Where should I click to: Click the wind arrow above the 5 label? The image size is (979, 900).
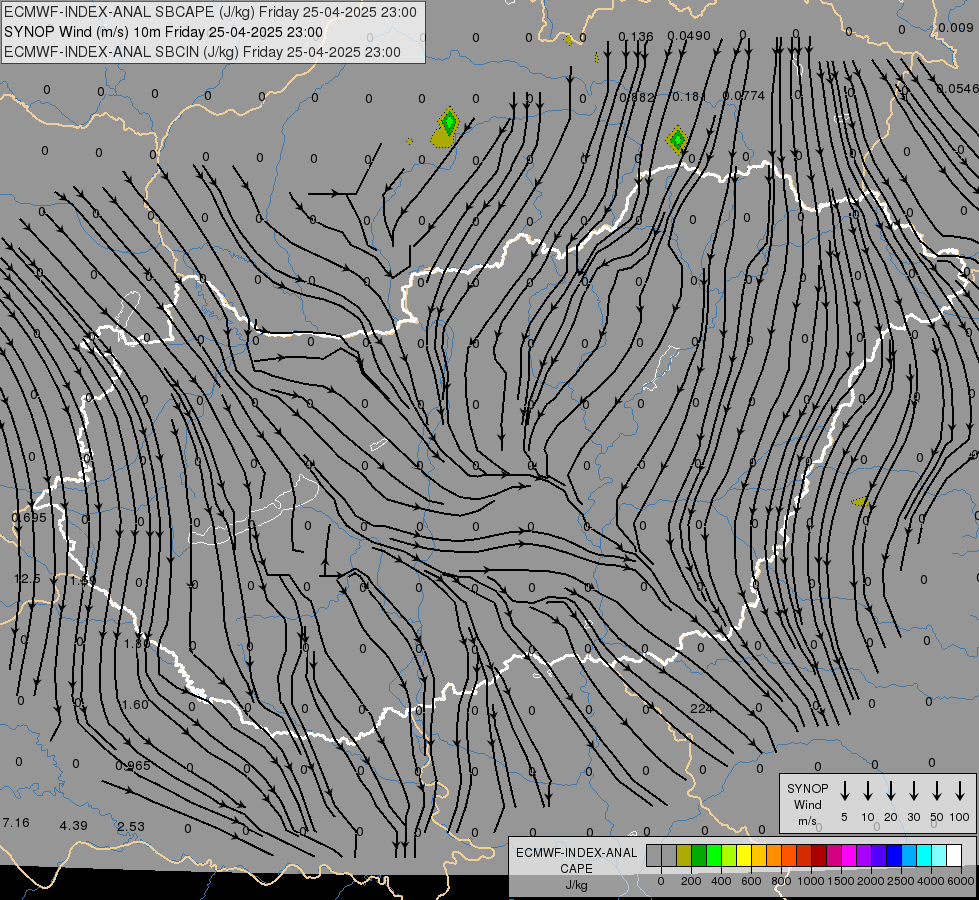pos(844,791)
